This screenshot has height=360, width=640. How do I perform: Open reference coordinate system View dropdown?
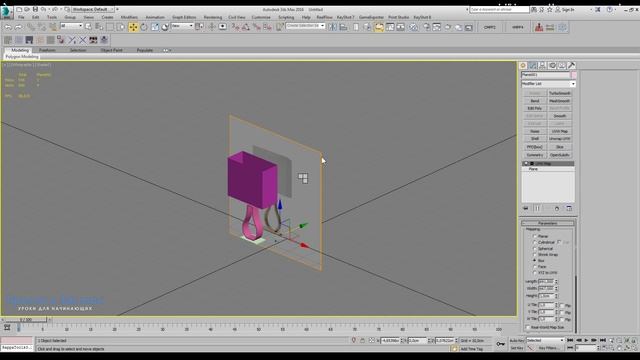(182, 26)
